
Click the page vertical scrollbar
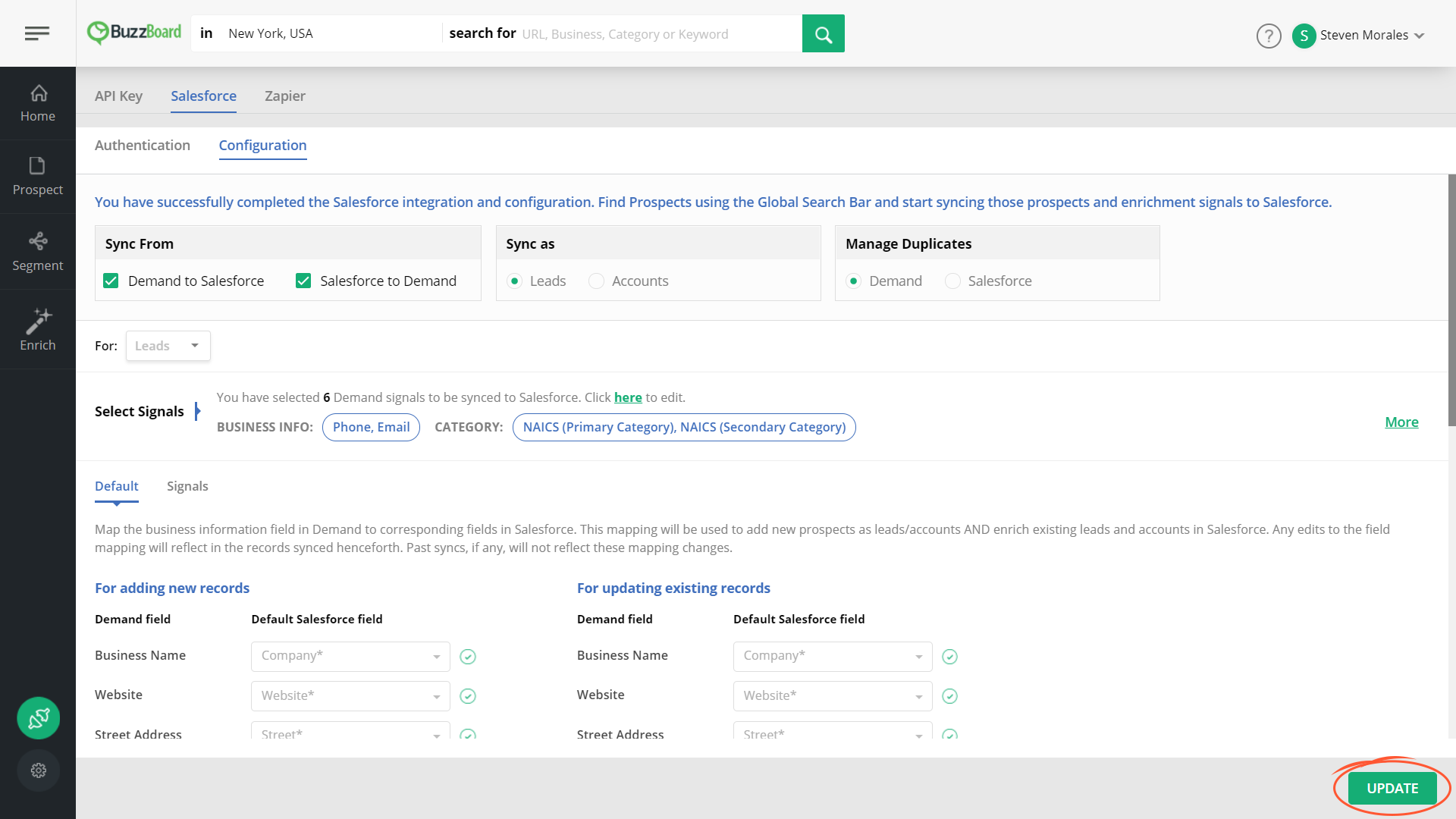1451,300
